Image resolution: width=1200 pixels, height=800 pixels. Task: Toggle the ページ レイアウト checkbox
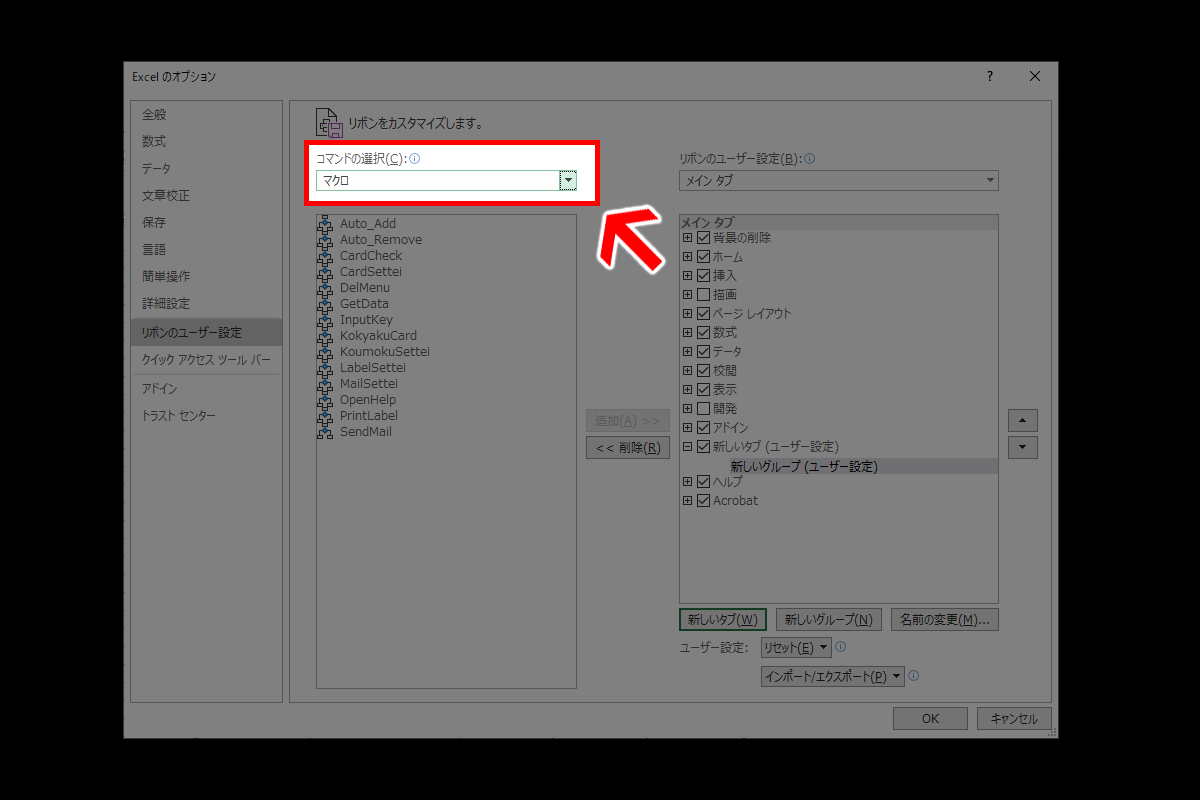coord(703,314)
